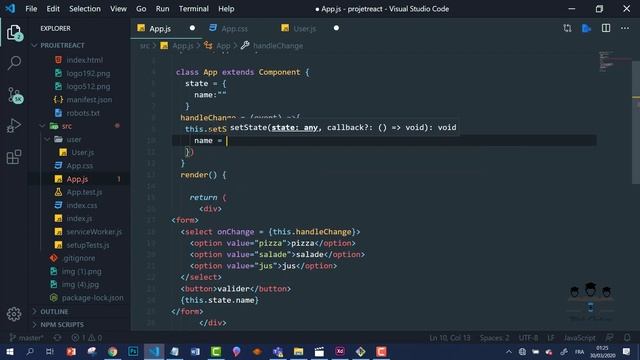The image size is (640, 360).
Task: Click the VS Code logo icon
Action: tap(10, 9)
